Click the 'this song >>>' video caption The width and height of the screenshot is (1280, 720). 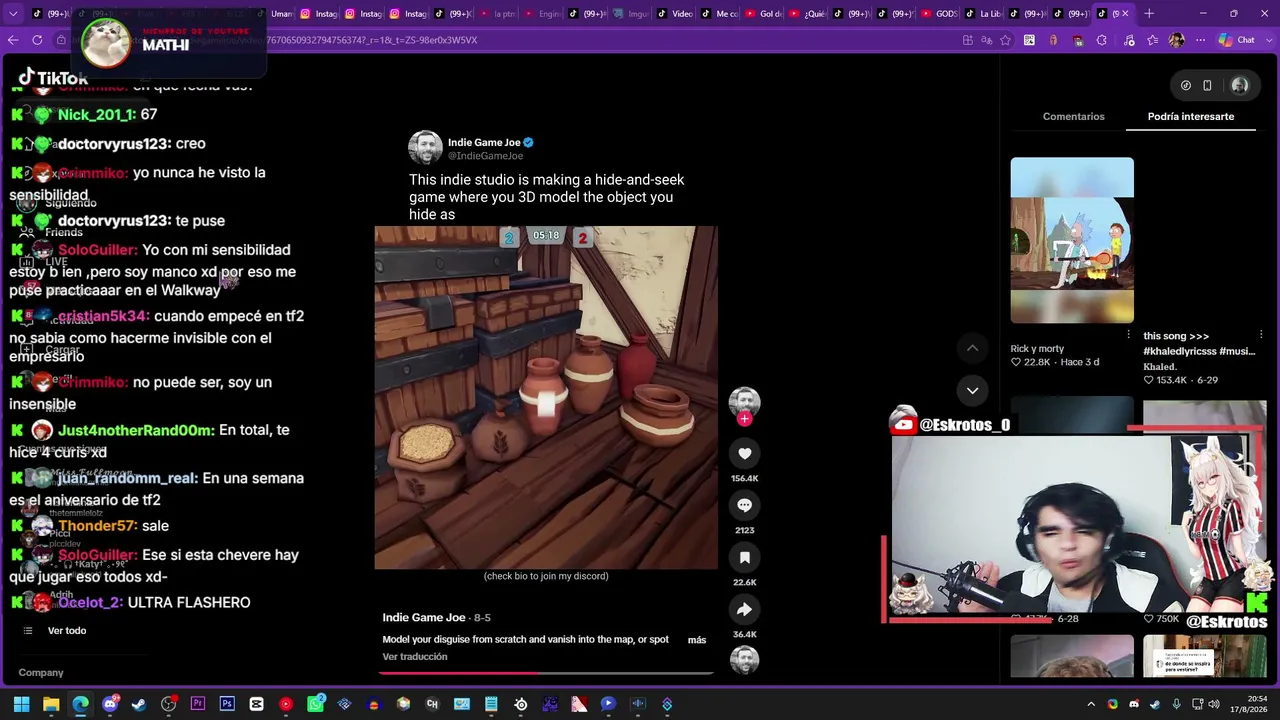1199,344
